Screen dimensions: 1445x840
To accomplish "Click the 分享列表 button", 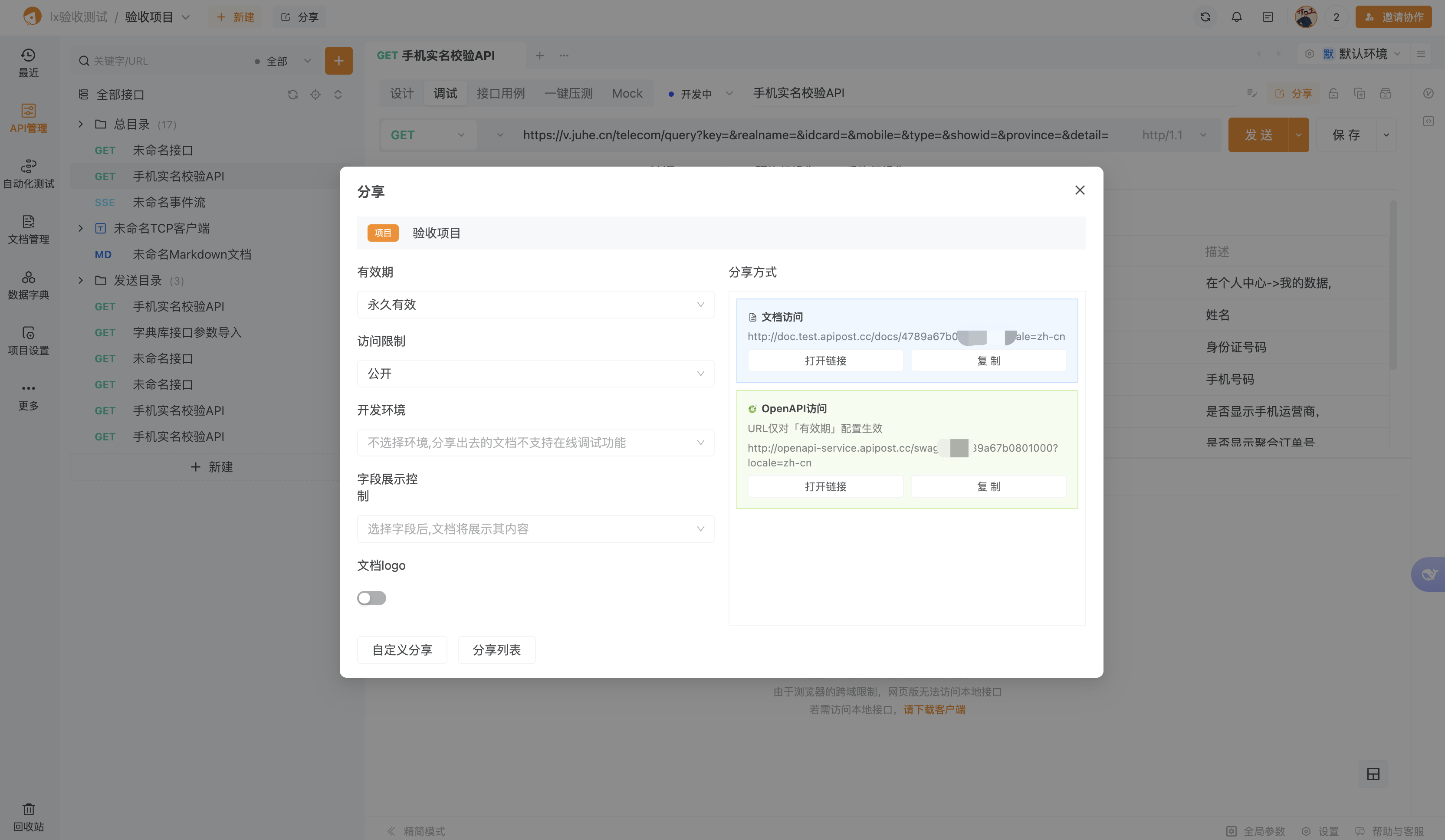I will click(x=496, y=650).
